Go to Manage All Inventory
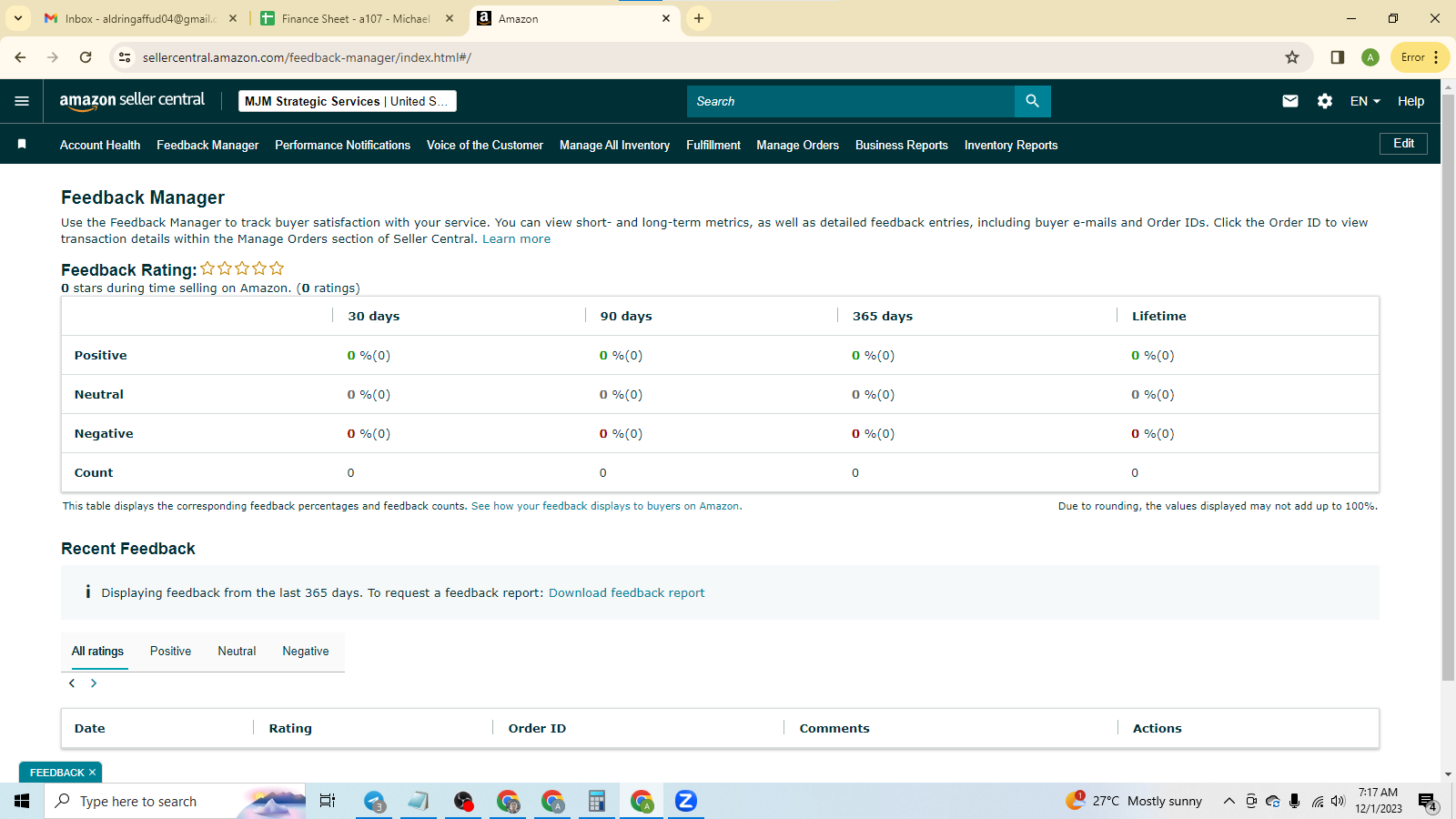Screen dimensions: 1456x819 [614, 145]
